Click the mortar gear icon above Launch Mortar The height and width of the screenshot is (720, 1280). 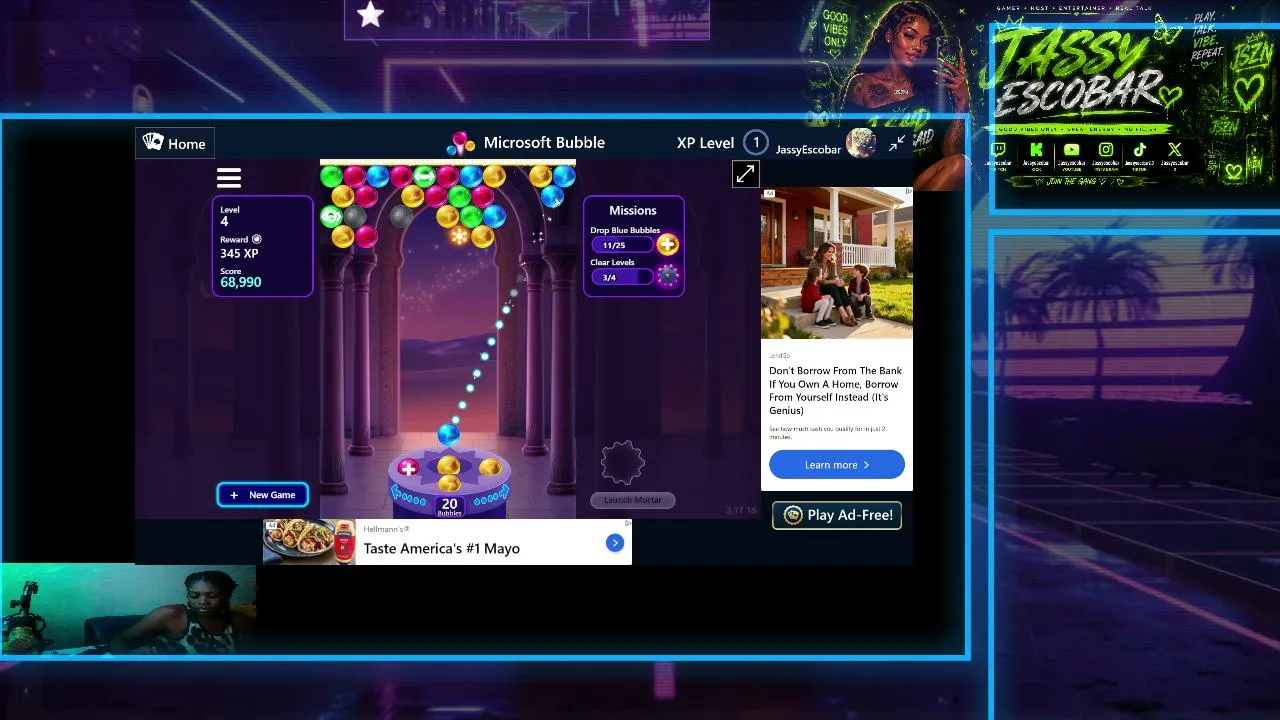coord(623,462)
